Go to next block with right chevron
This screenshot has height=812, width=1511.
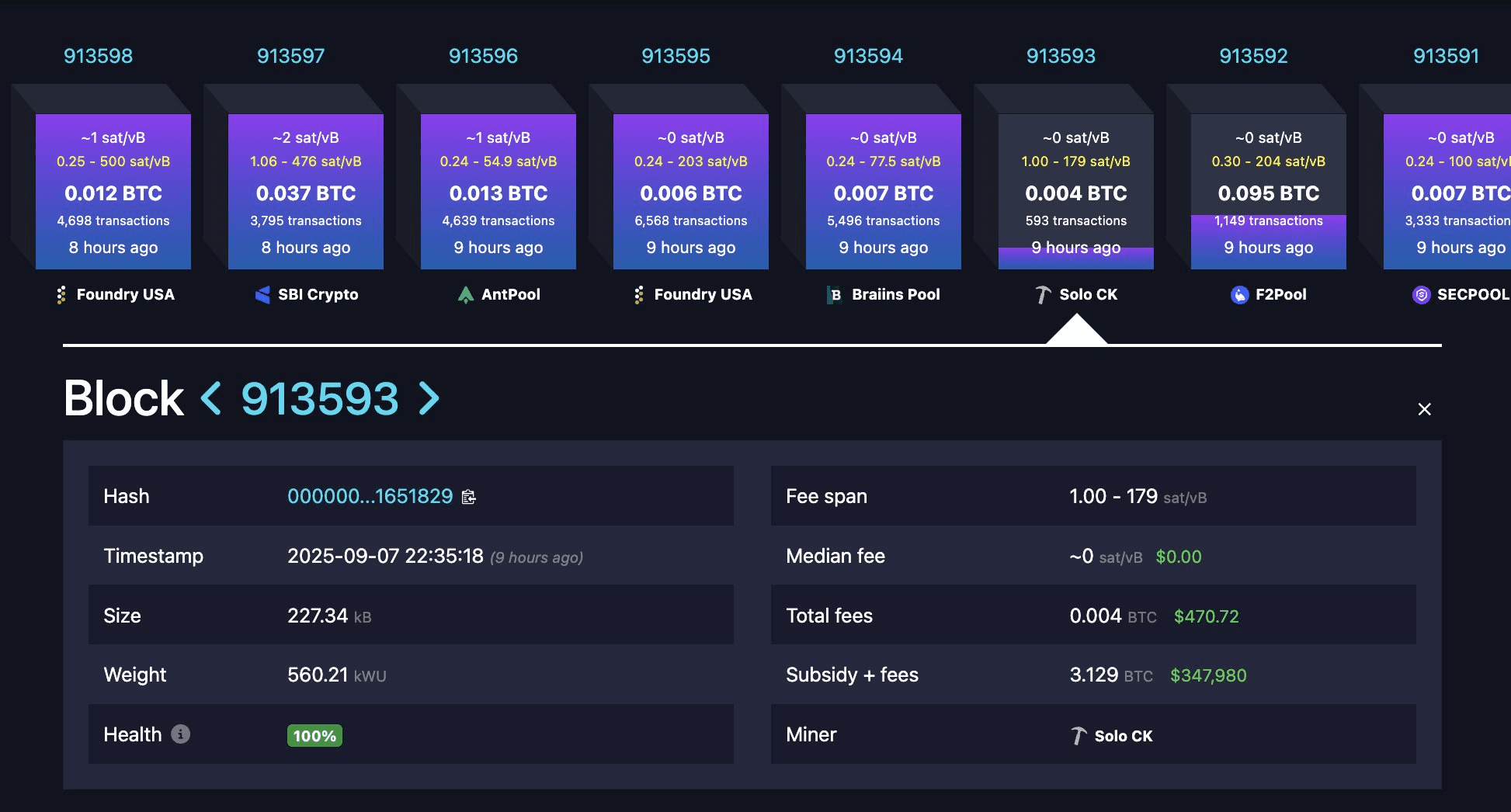click(429, 398)
